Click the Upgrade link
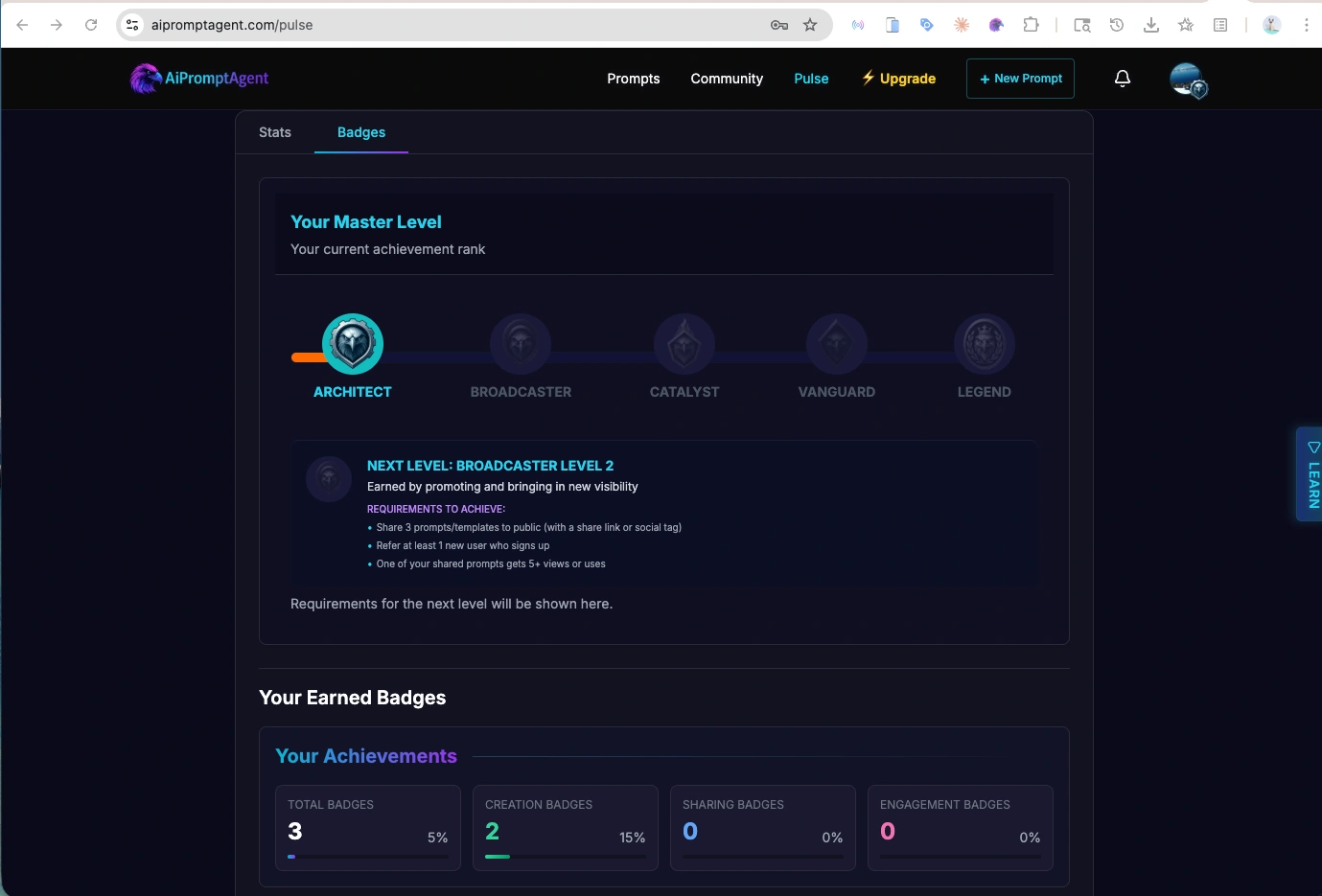 [x=898, y=79]
